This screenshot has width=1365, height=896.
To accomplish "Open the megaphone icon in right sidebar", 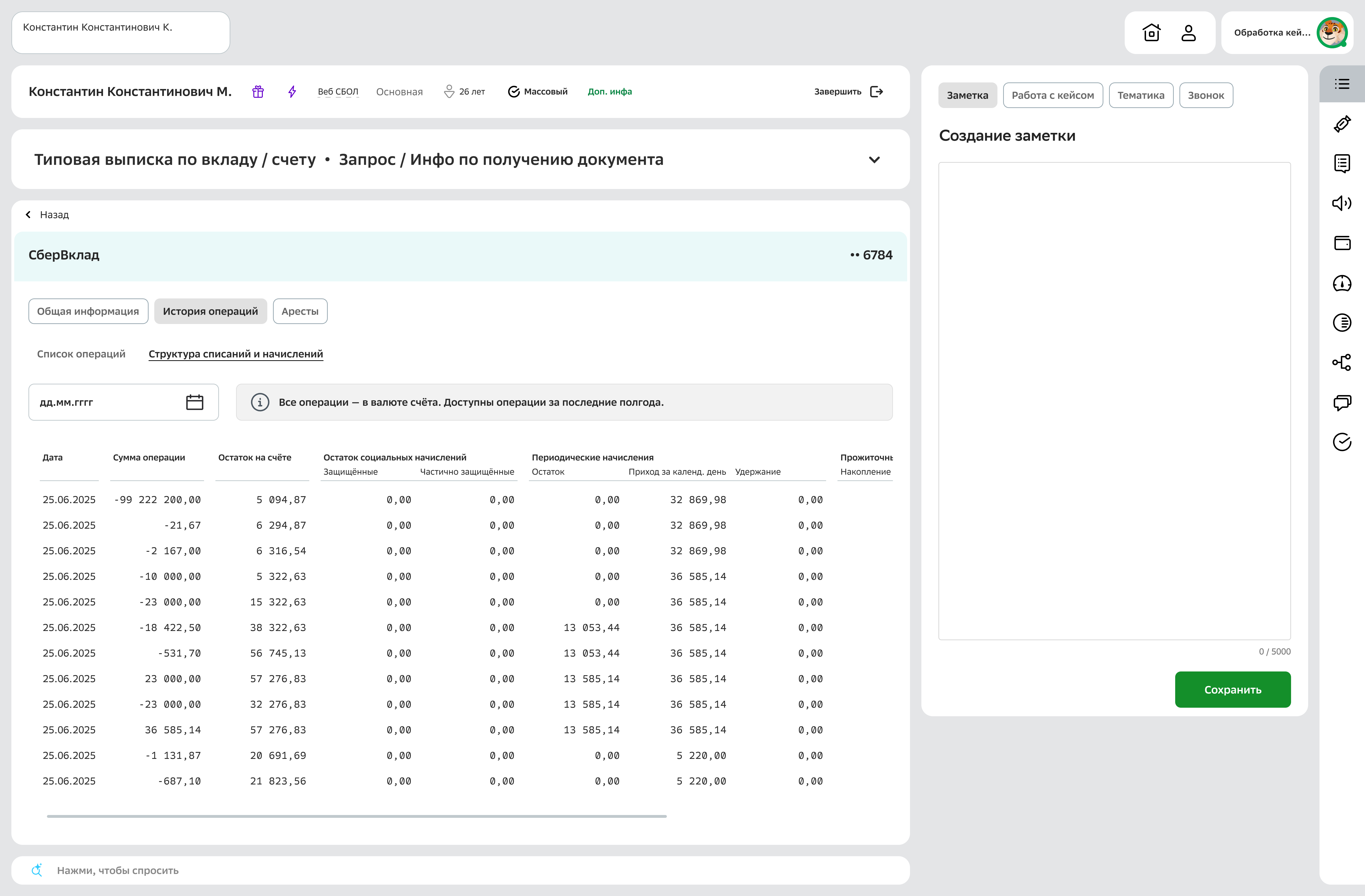I will point(1342,203).
